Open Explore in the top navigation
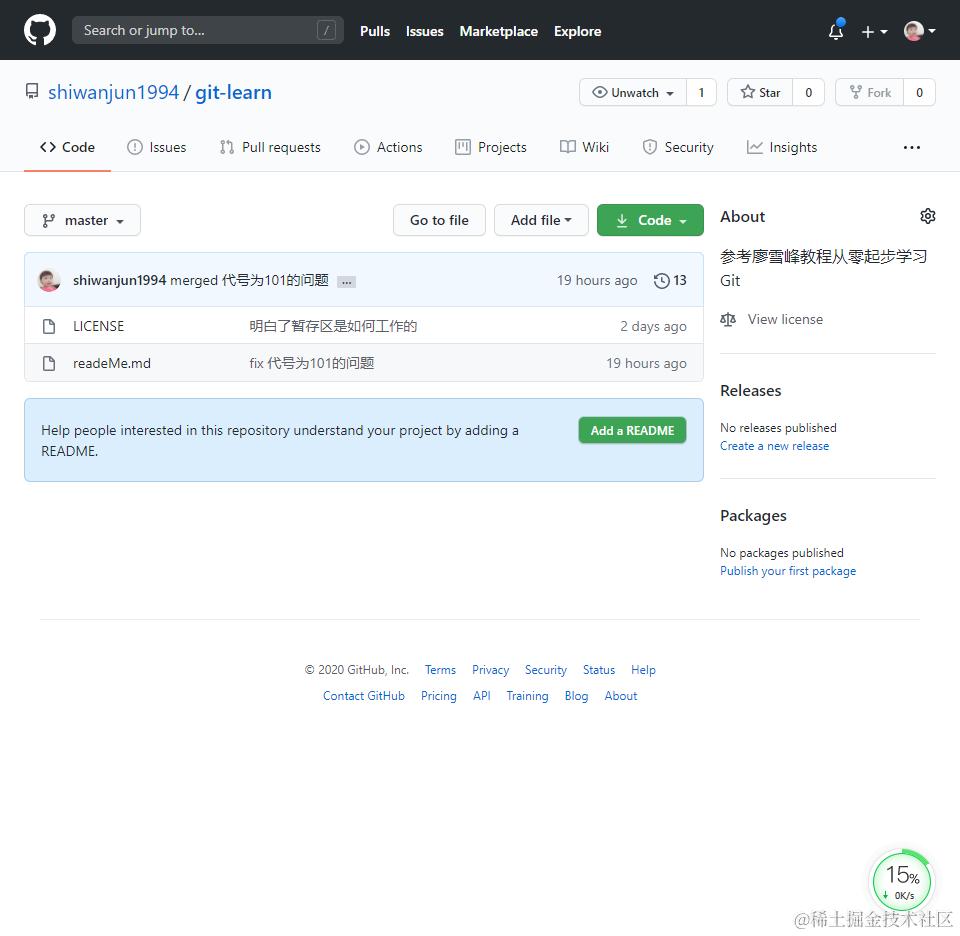The width and height of the screenshot is (960, 936). [577, 31]
